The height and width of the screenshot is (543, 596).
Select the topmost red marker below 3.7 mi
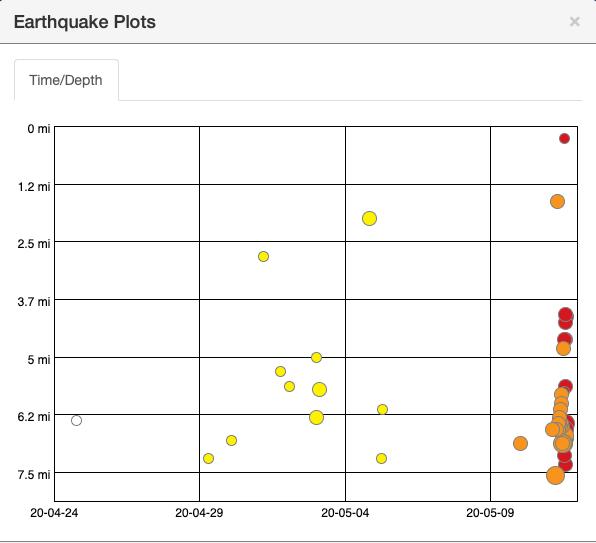[566, 315]
